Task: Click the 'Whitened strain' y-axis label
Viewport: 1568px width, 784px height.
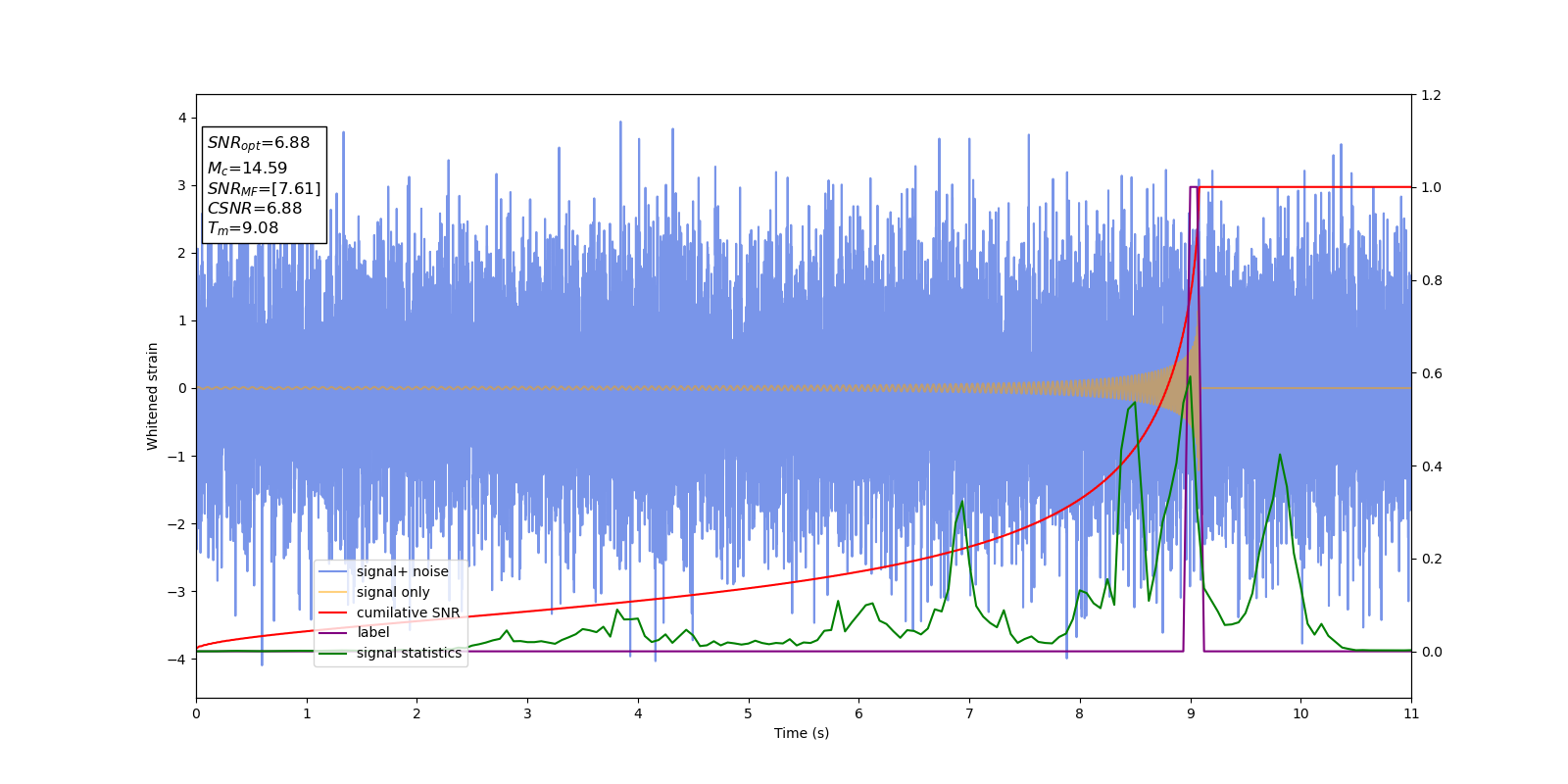Action: tap(153, 396)
